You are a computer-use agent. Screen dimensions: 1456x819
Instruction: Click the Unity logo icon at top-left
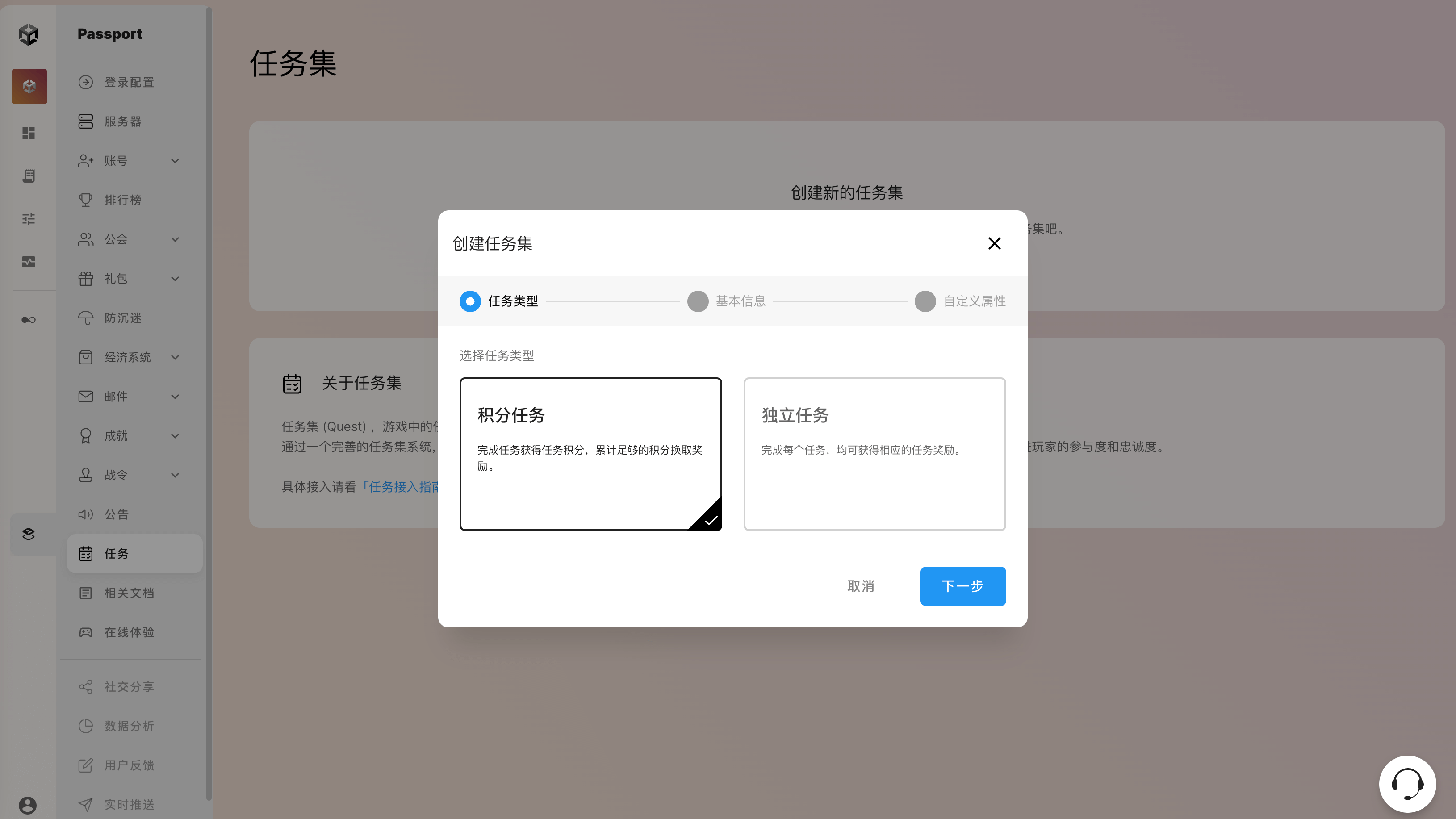(x=28, y=34)
